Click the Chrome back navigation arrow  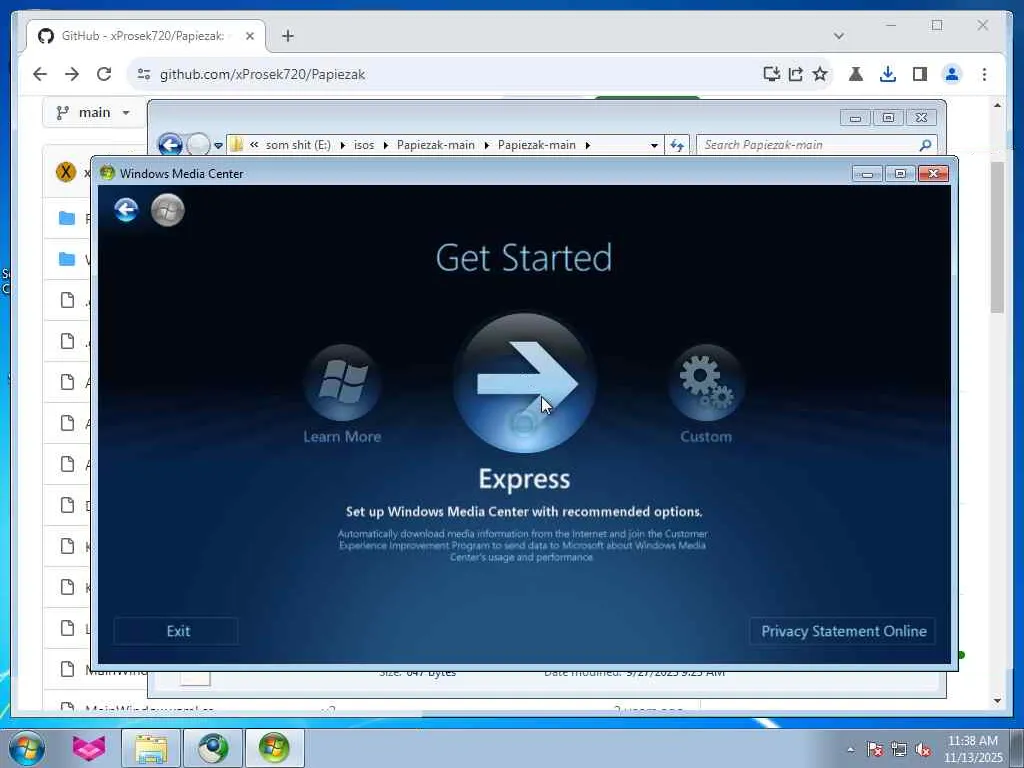pos(40,74)
